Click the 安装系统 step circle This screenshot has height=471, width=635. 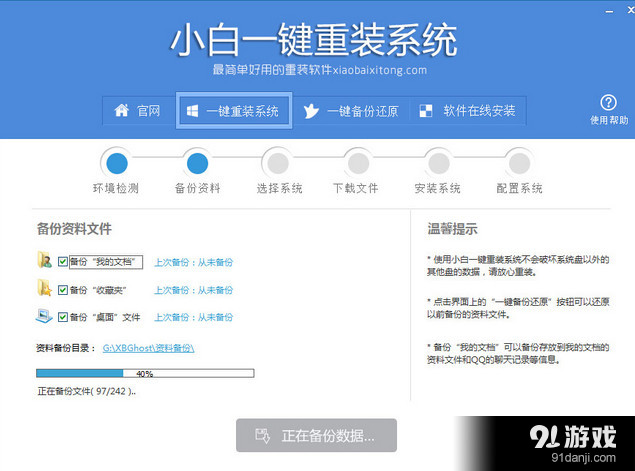(x=439, y=163)
